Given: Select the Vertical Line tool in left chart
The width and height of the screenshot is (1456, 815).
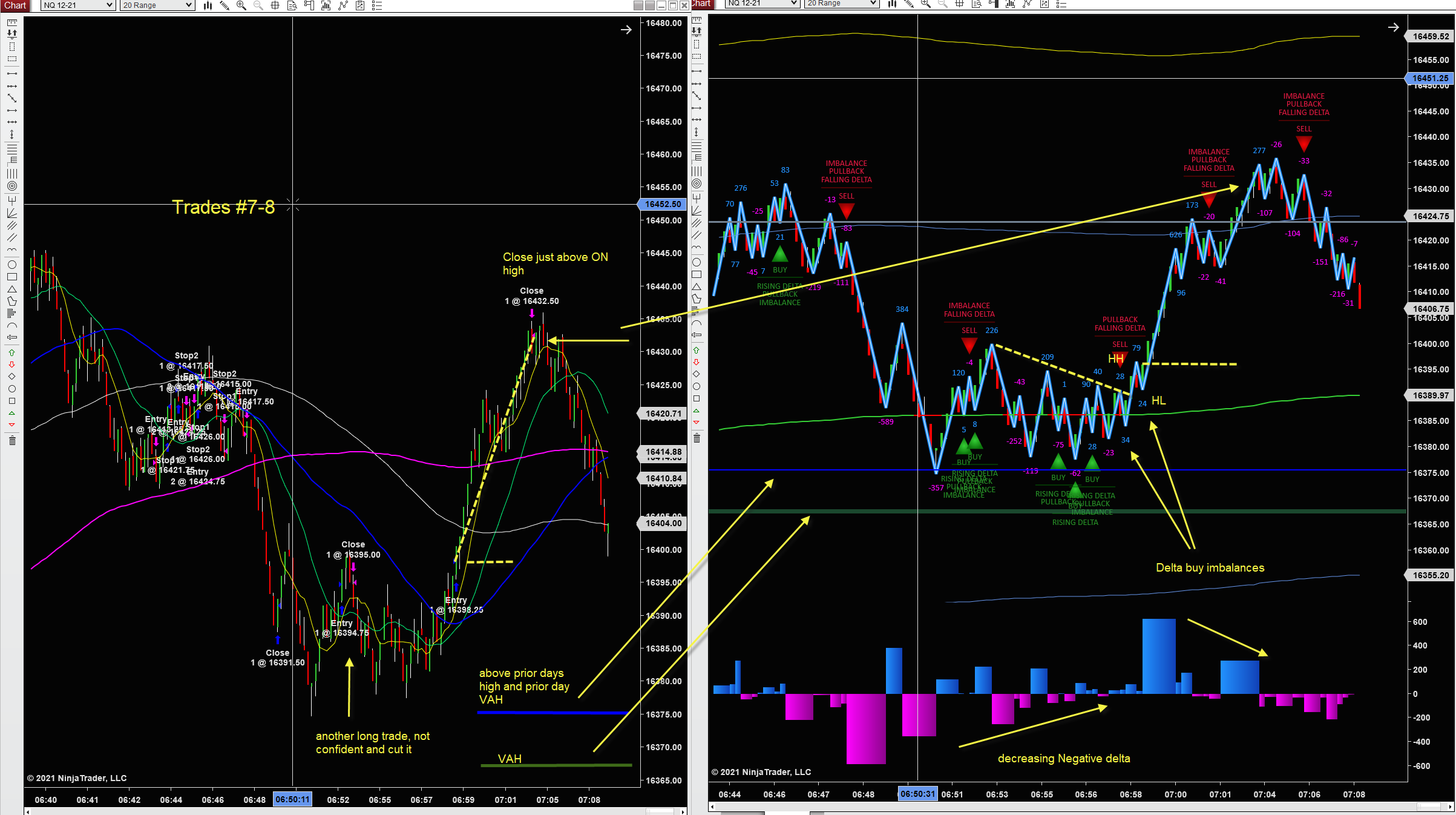Looking at the screenshot, I should (x=11, y=134).
